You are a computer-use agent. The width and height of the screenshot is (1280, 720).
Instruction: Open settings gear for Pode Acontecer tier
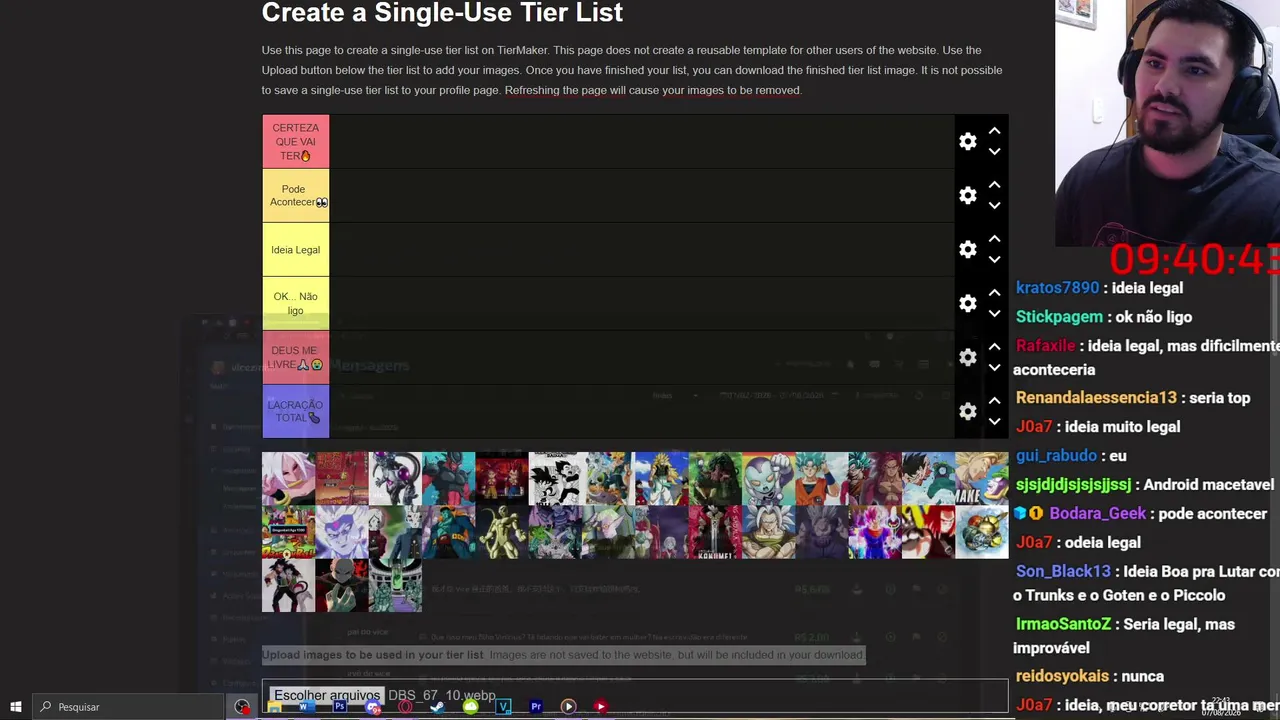[967, 196]
